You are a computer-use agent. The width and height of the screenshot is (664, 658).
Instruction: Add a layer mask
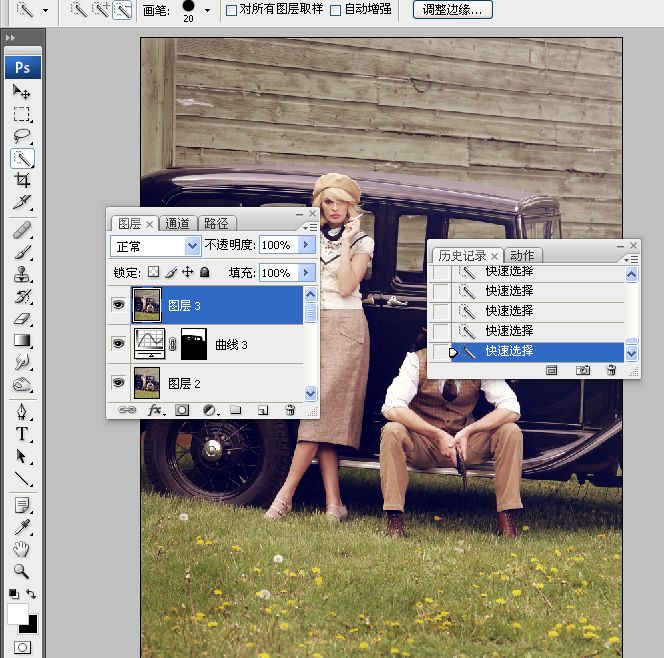(182, 410)
